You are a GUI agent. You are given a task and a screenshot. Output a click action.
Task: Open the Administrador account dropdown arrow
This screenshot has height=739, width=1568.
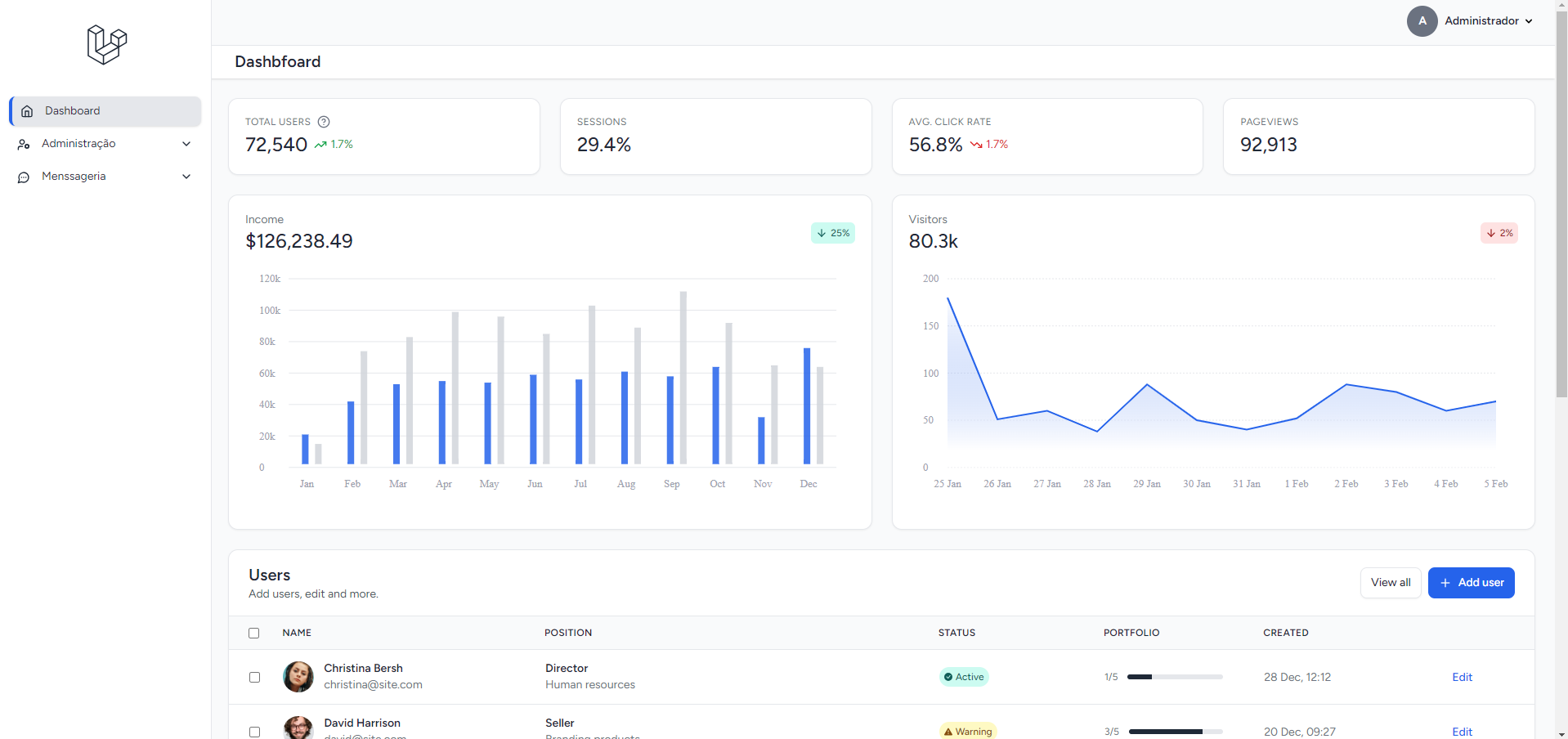coord(1529,21)
